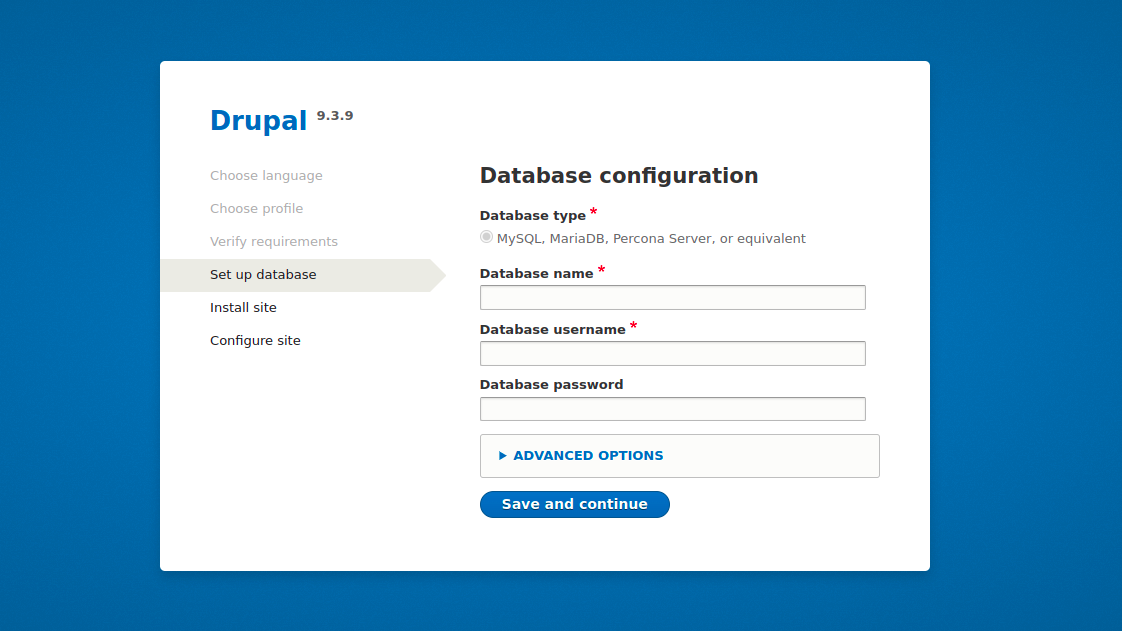This screenshot has width=1122, height=631.
Task: Go to the Choose language step
Action: (x=266, y=176)
